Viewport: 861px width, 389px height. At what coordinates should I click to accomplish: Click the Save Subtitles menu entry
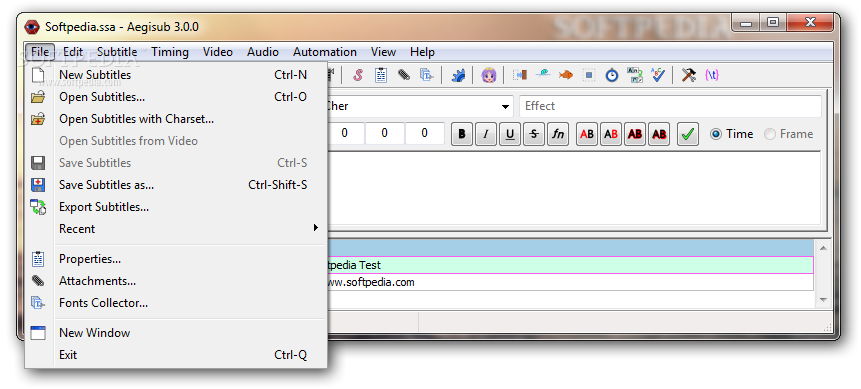(176, 163)
